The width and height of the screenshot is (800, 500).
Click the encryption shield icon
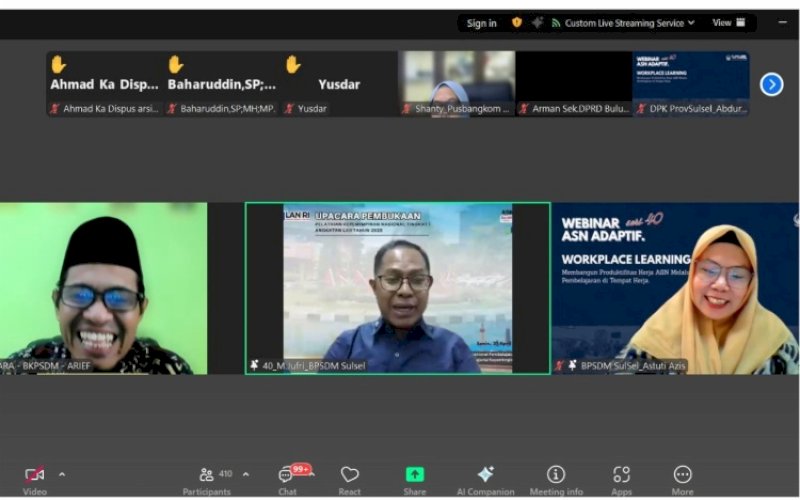click(x=517, y=22)
